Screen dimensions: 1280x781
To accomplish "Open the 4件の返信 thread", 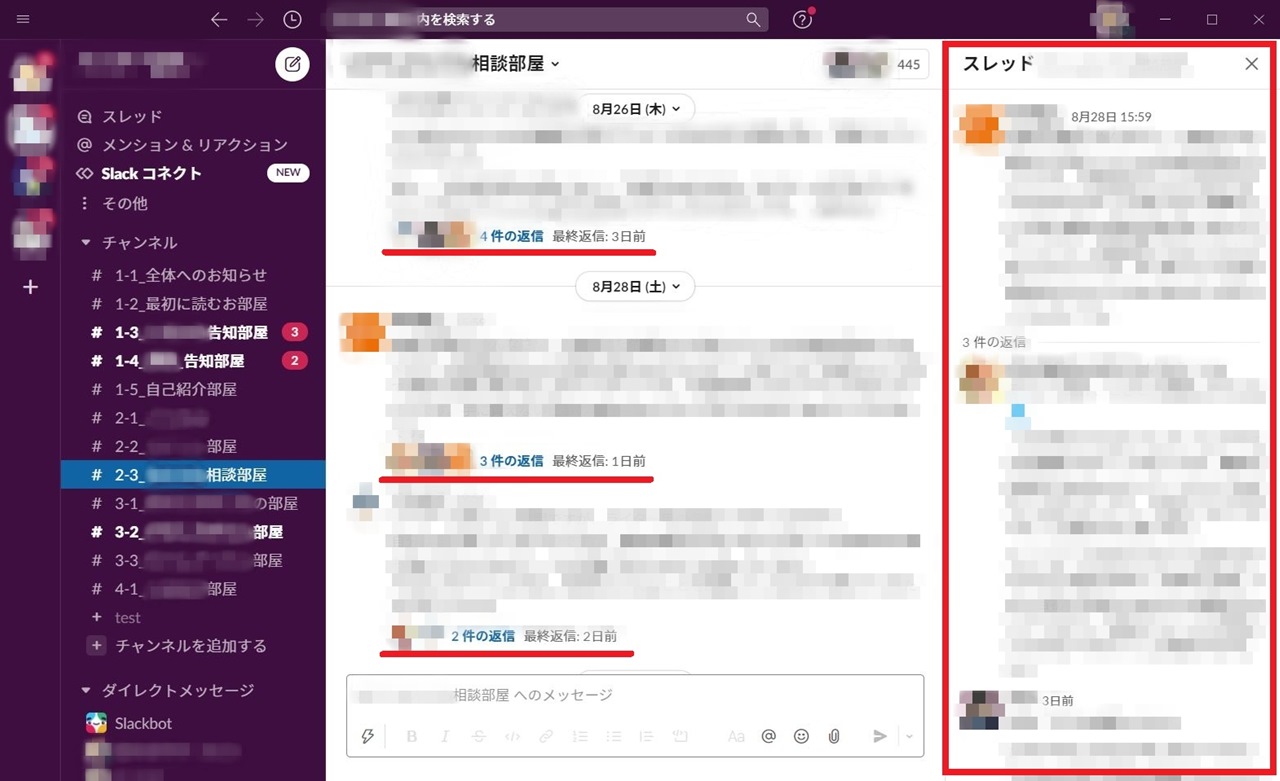I will 511,236.
